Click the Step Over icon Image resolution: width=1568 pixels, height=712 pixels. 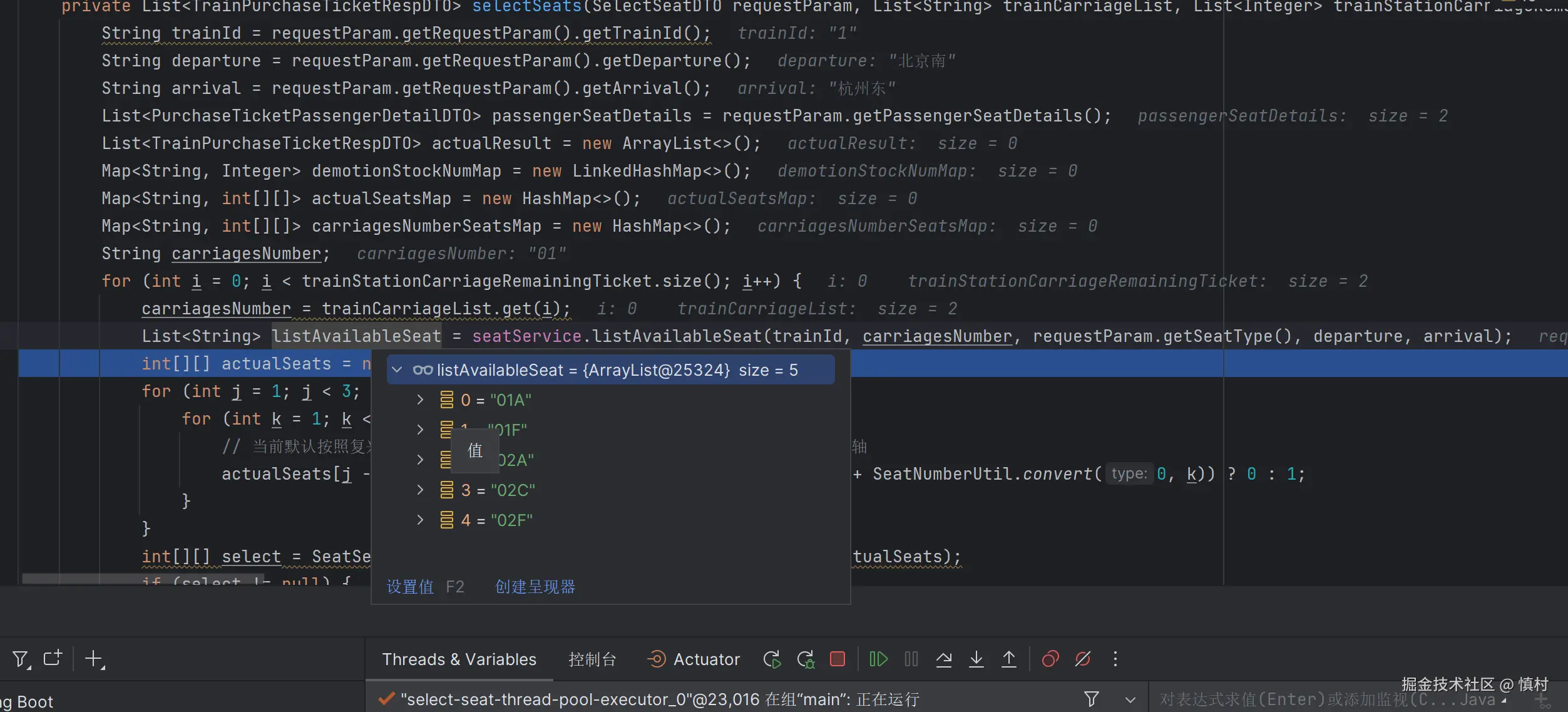(x=943, y=659)
